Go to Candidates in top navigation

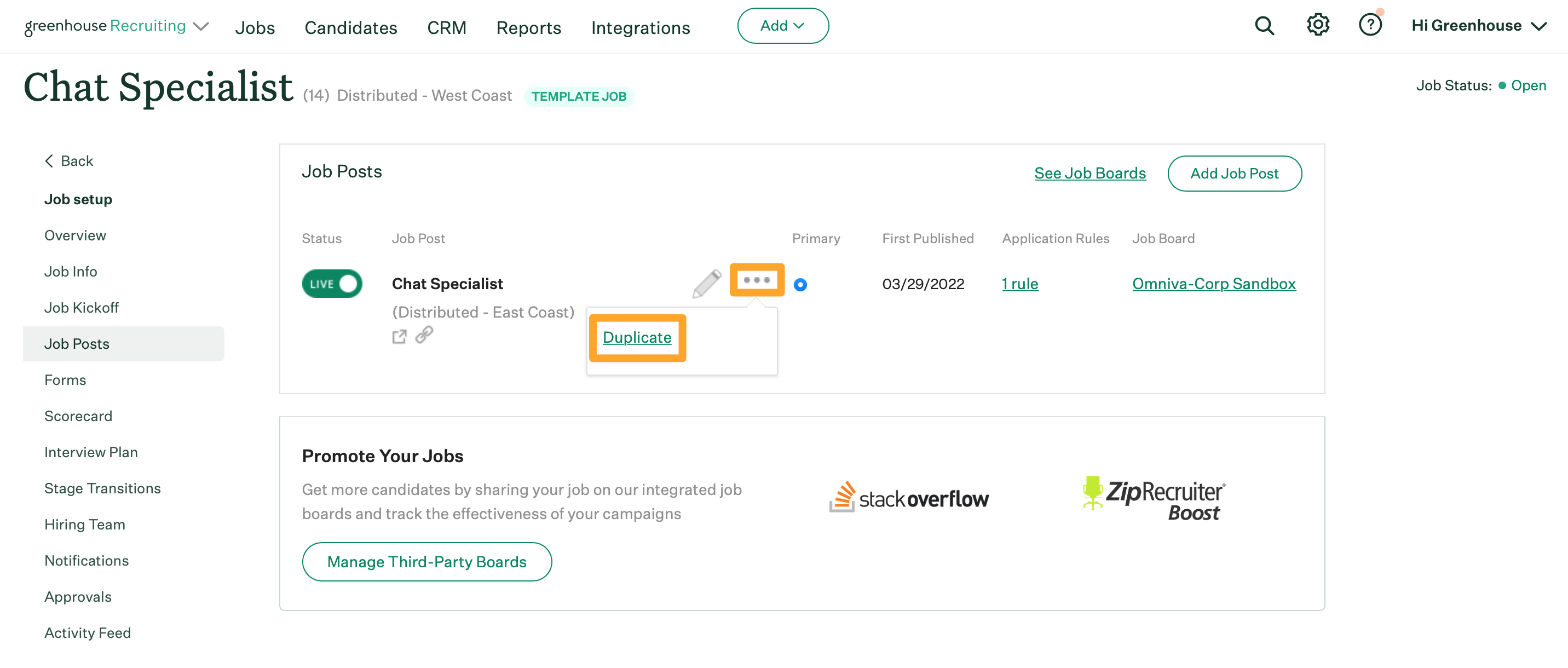350,28
